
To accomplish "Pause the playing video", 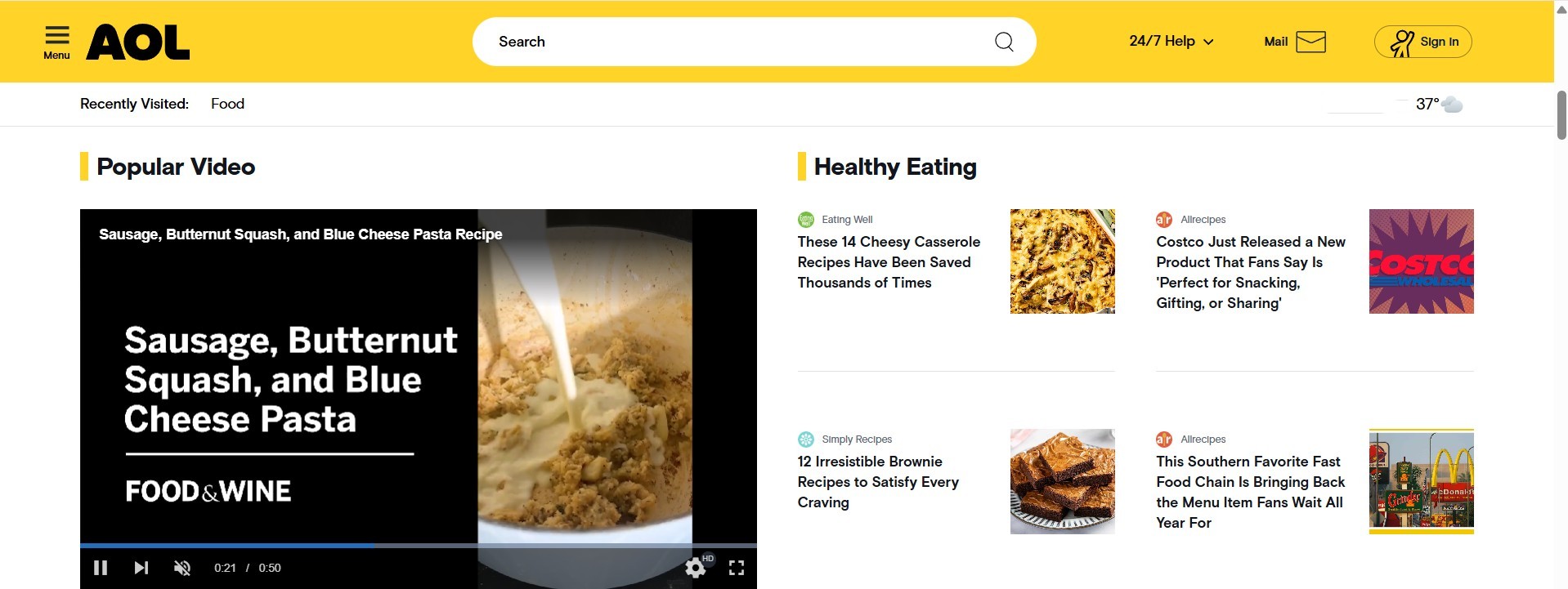I will [101, 568].
